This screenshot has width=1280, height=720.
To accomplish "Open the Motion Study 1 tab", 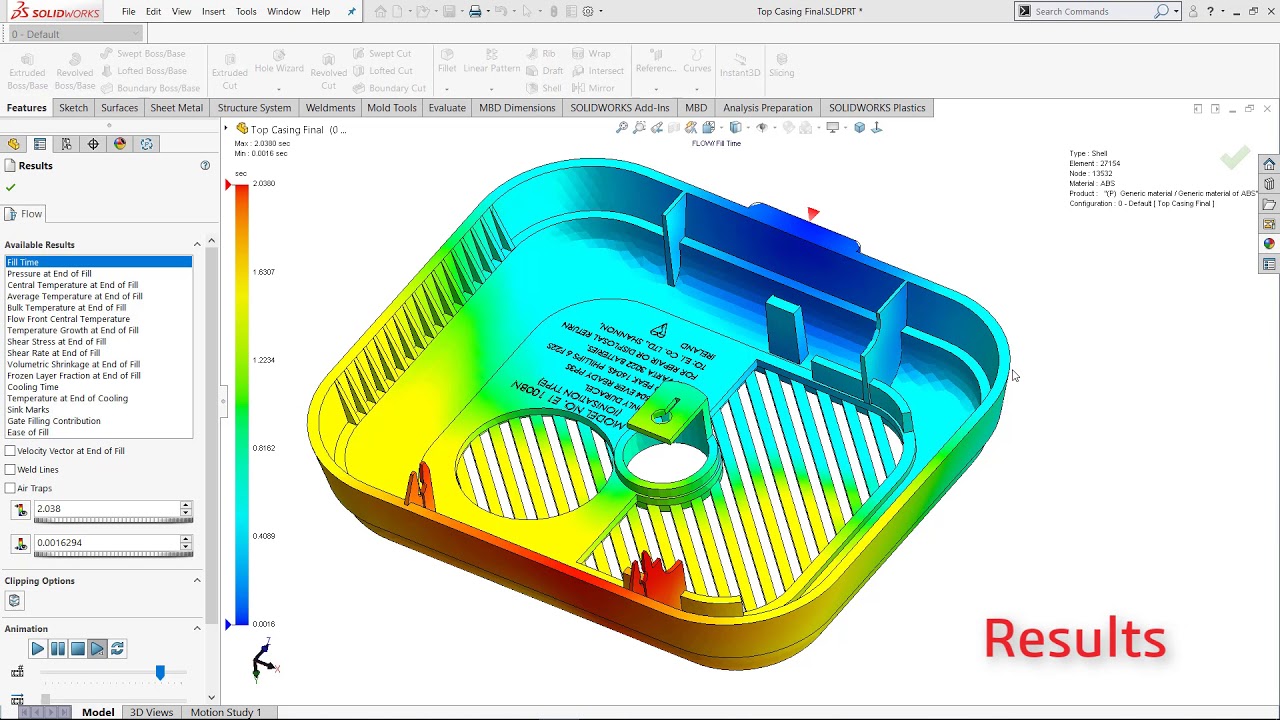I will [x=226, y=712].
